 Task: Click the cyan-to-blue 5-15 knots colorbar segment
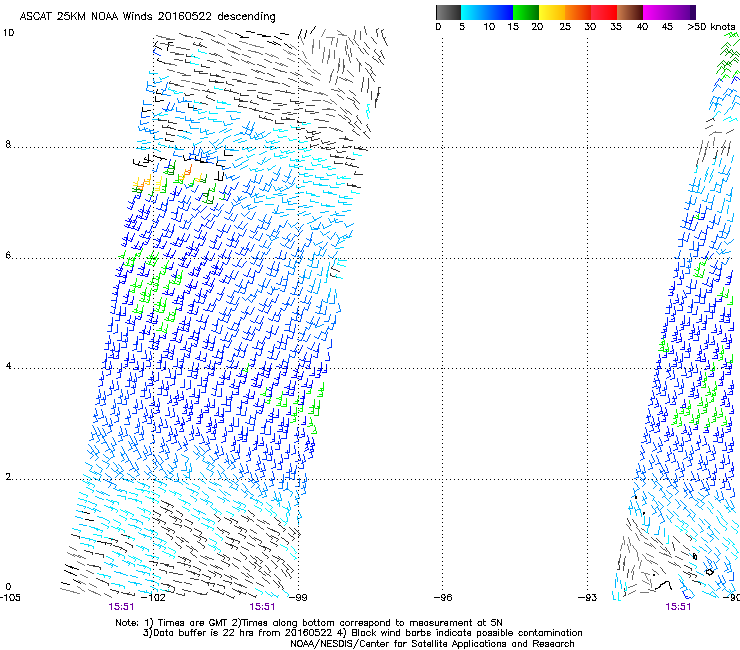(487, 12)
